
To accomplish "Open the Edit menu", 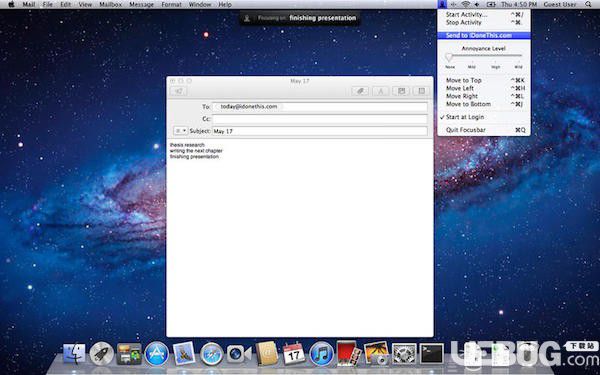I will 66,5.
